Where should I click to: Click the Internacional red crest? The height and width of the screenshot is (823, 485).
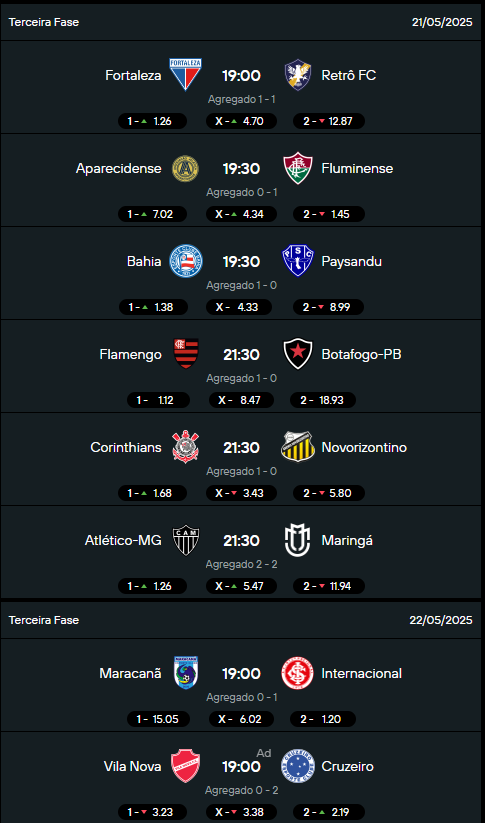point(298,673)
